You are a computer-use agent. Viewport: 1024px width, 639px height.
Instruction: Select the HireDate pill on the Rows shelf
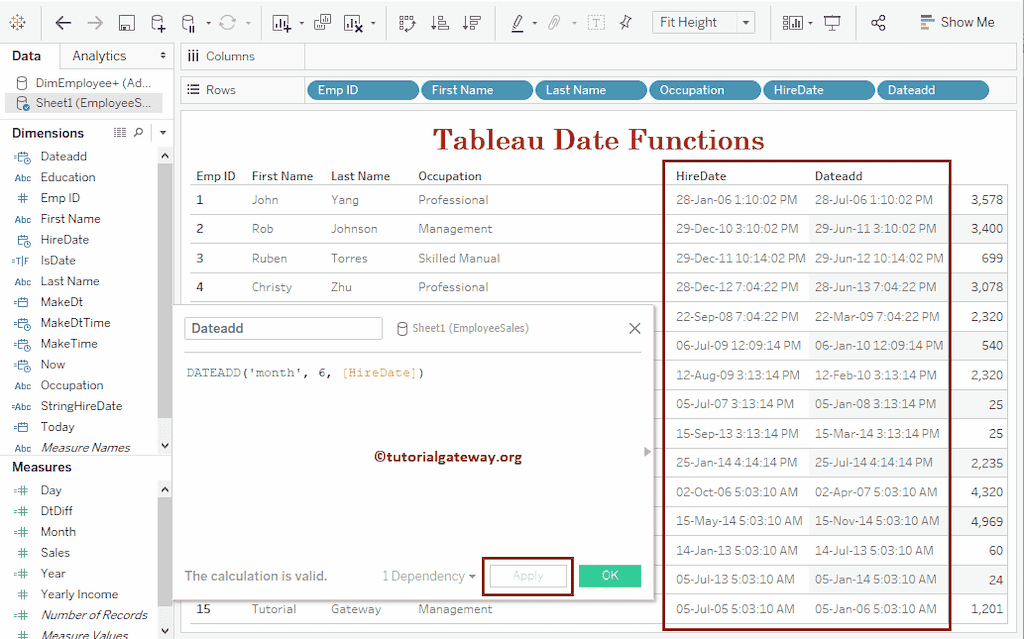tap(818, 89)
